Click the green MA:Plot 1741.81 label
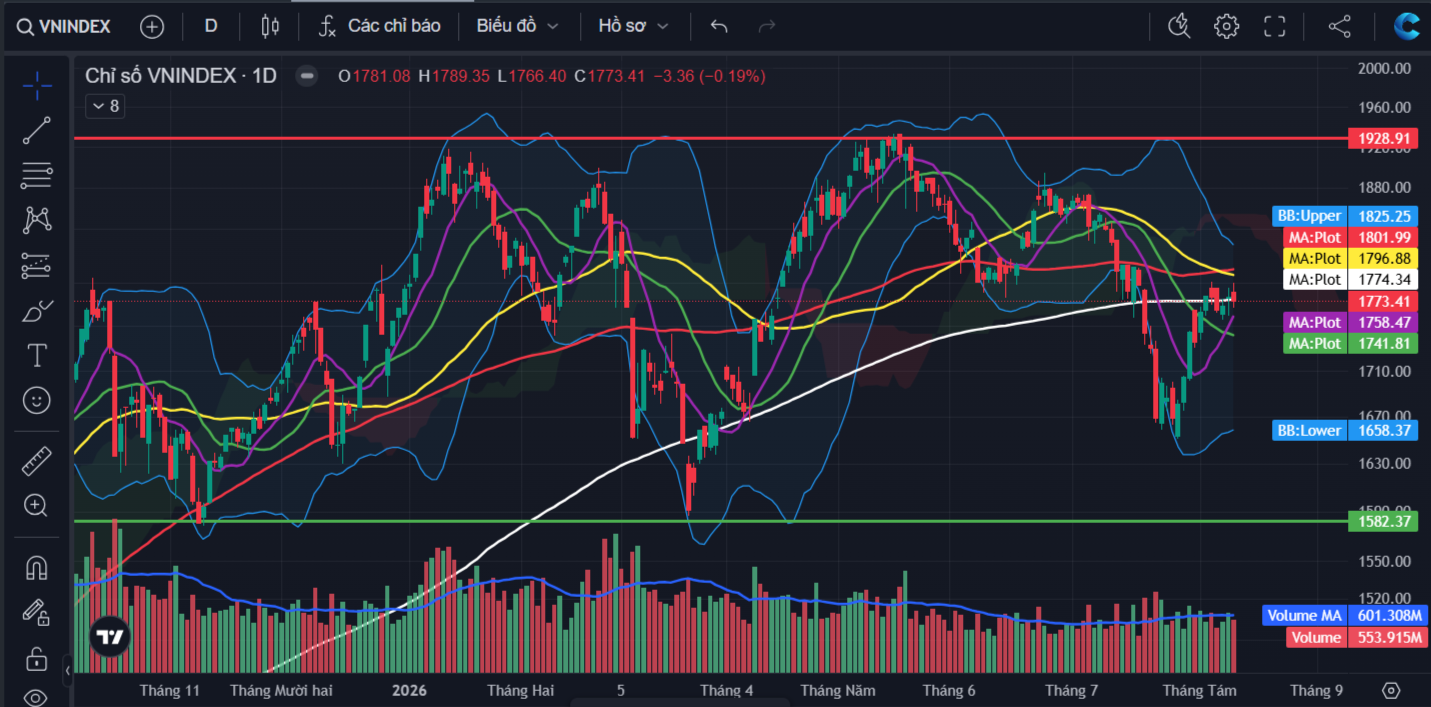Viewport: 1431px width, 707px height. [1350, 343]
